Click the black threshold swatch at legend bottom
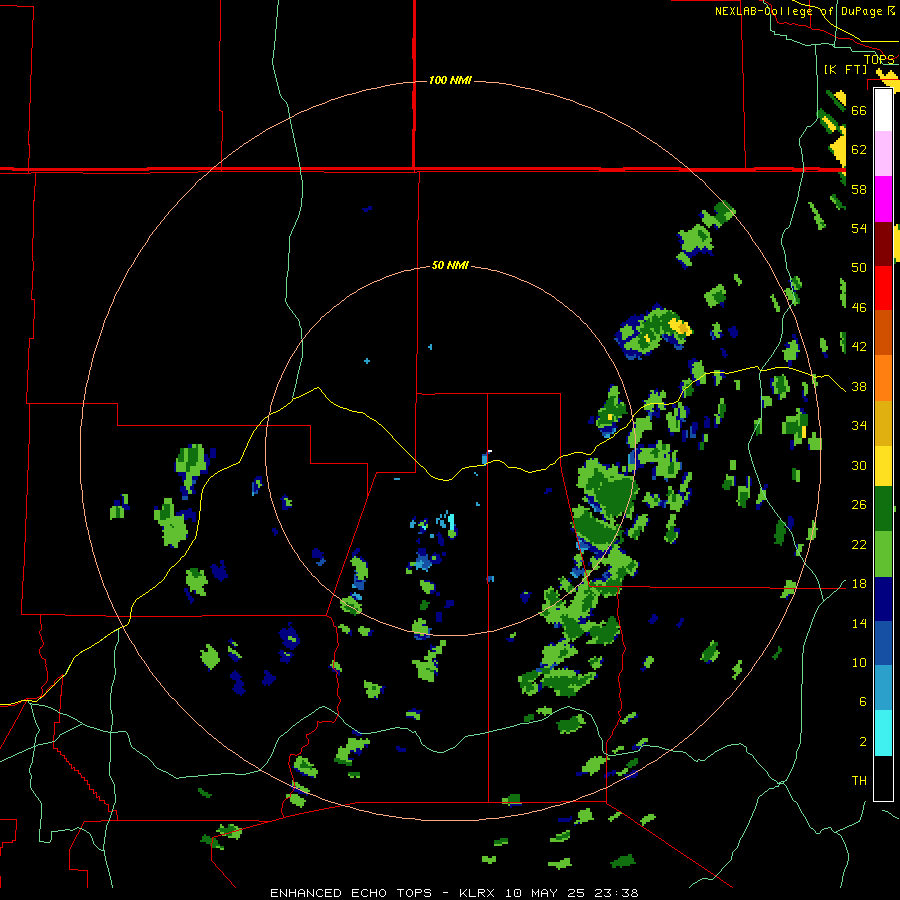The height and width of the screenshot is (900, 900). (883, 778)
